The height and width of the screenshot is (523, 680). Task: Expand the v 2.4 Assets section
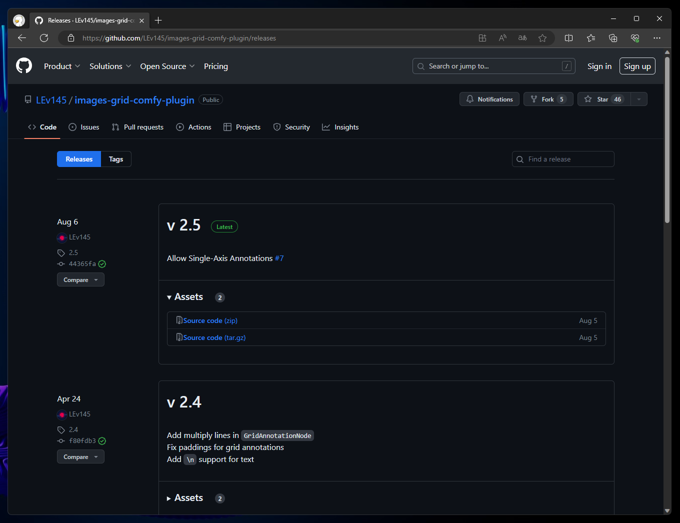click(185, 498)
